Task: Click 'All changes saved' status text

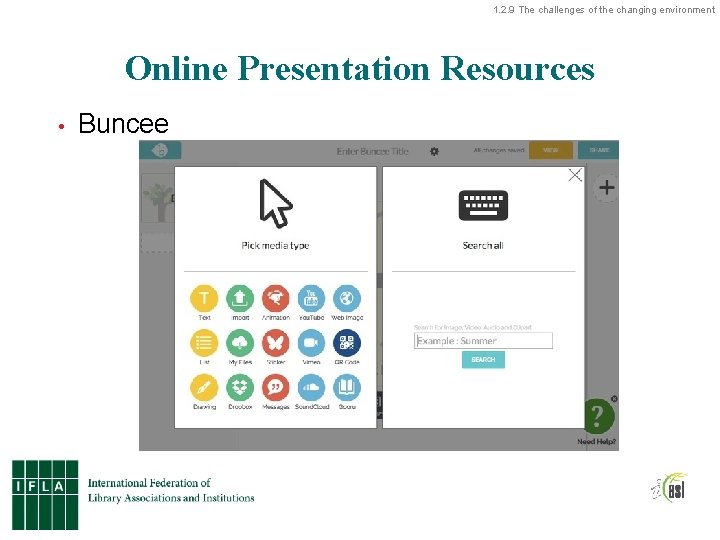Action: (499, 150)
